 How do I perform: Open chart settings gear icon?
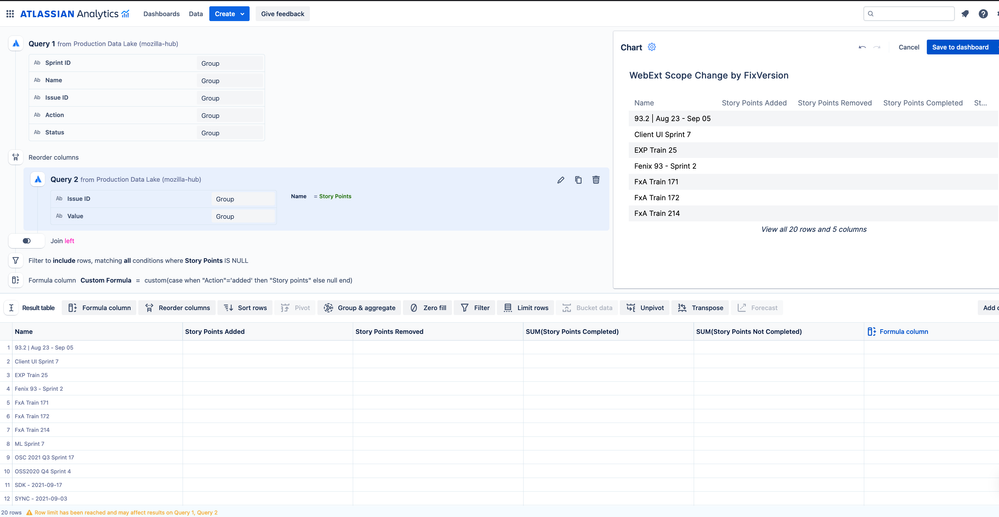pos(652,47)
